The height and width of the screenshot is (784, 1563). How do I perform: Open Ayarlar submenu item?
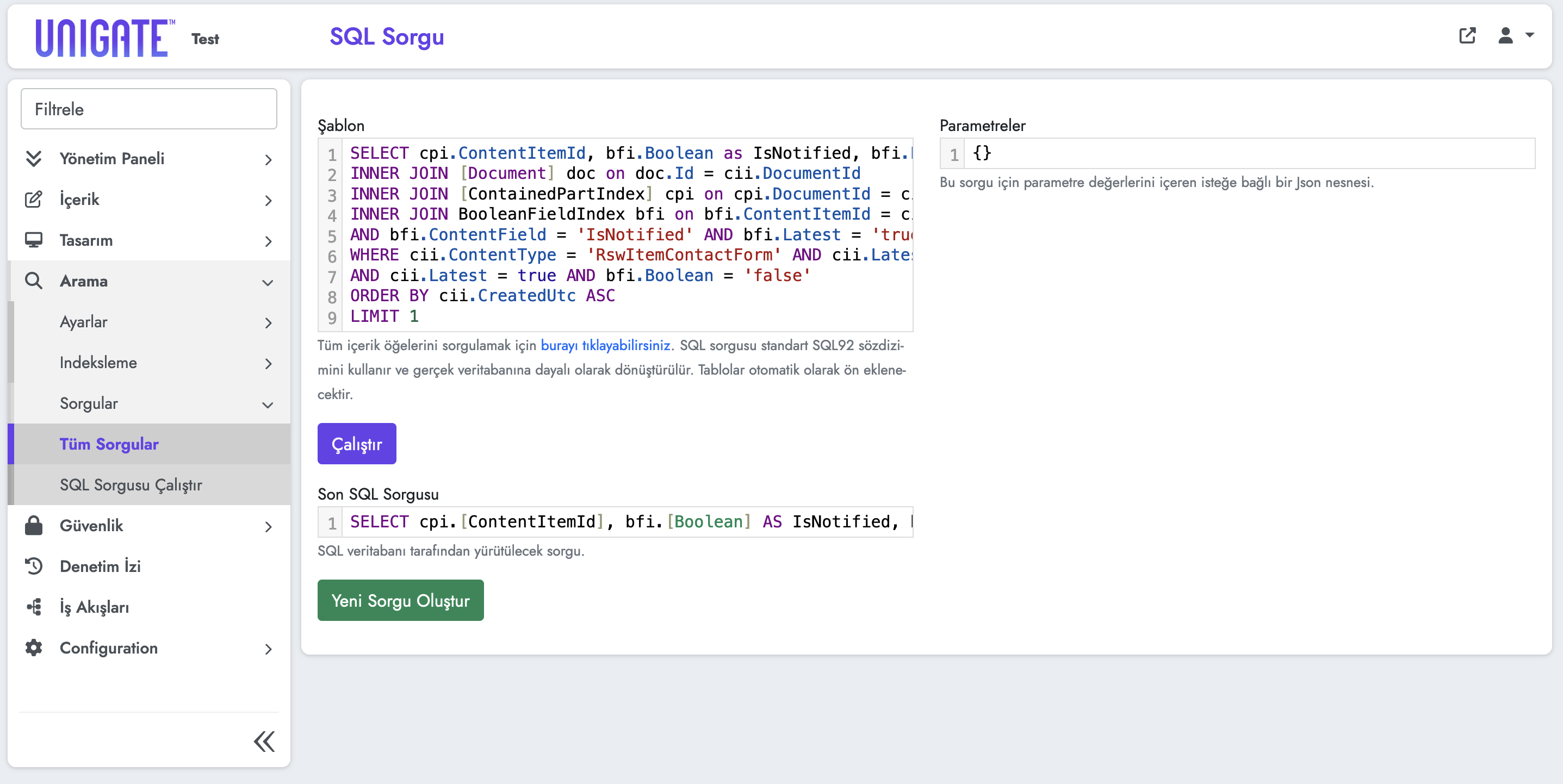coord(149,322)
